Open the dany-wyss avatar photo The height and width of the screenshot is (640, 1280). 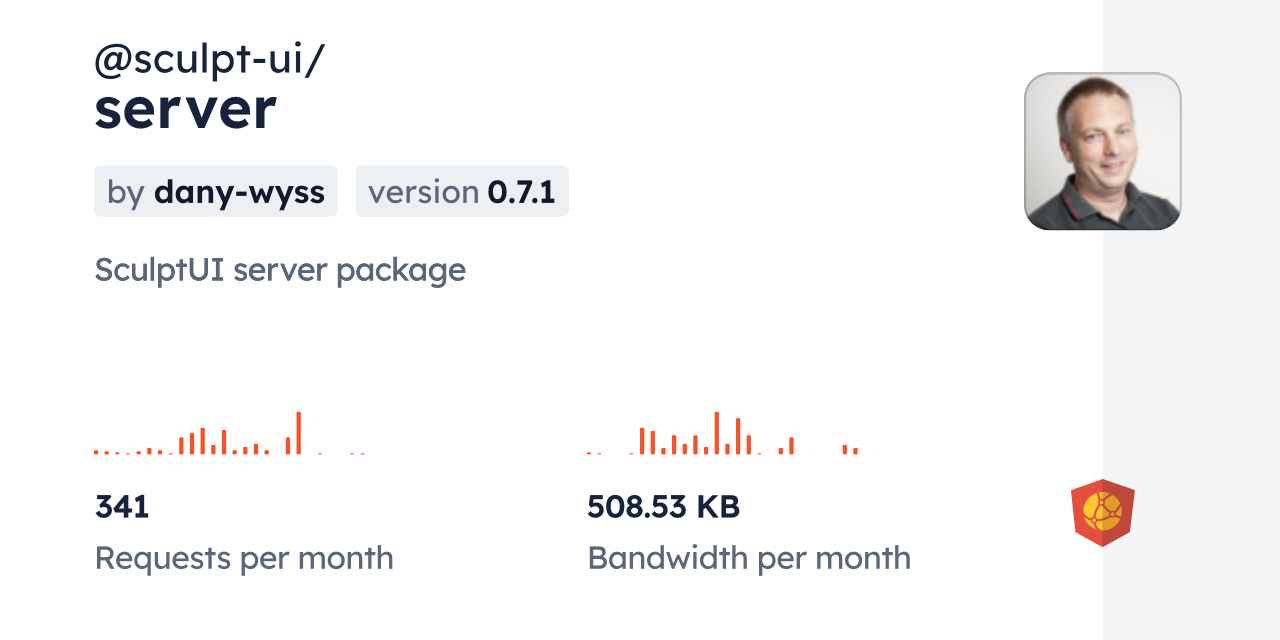1102,151
